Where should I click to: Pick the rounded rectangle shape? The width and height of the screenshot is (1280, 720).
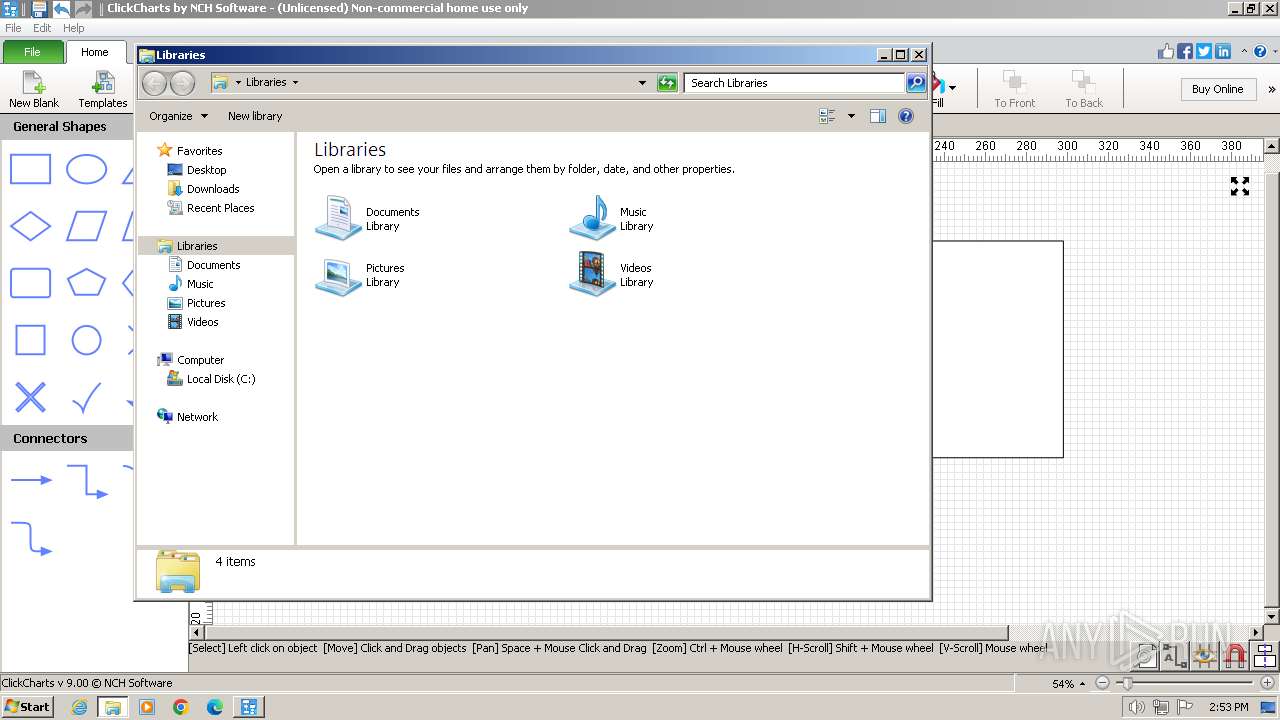click(30, 283)
